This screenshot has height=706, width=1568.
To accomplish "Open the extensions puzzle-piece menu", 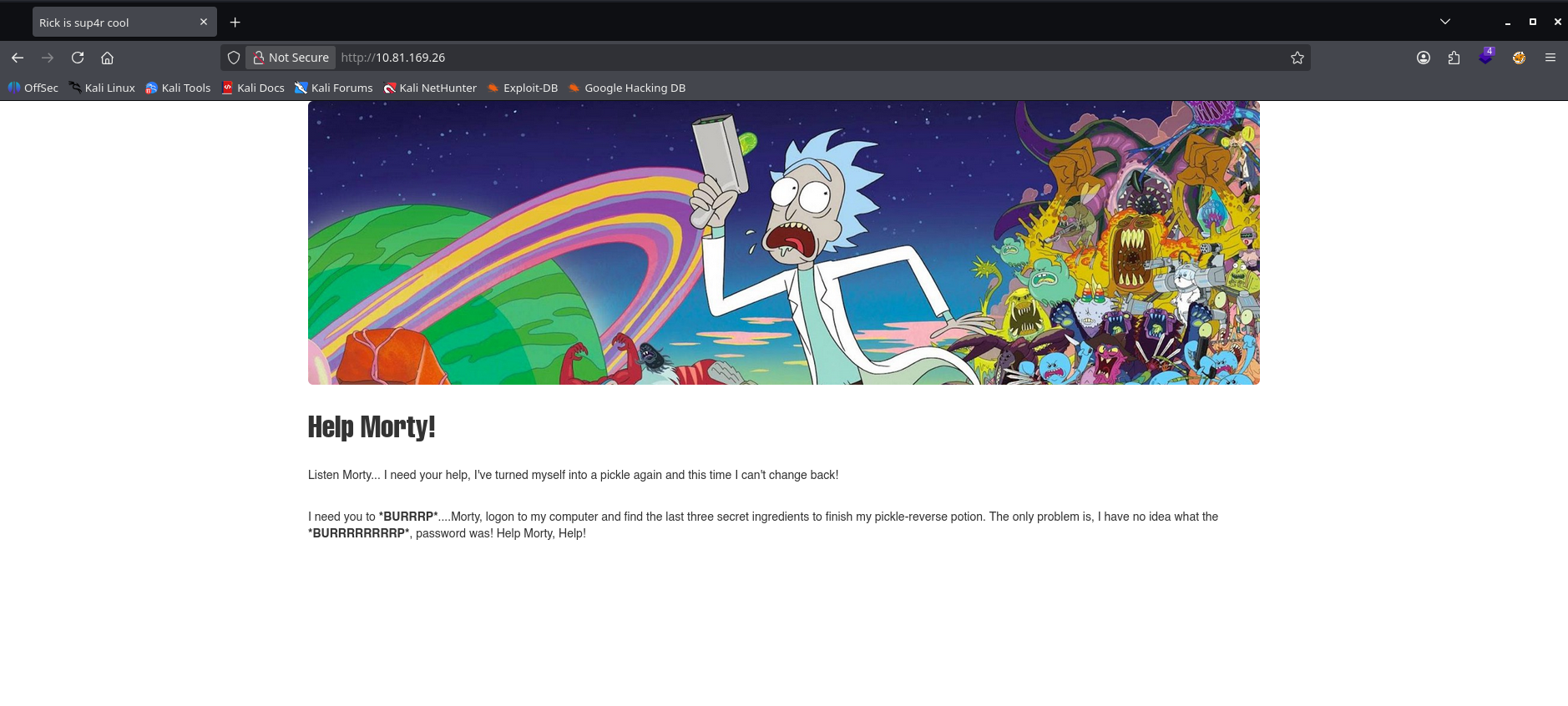I will coord(1454,58).
